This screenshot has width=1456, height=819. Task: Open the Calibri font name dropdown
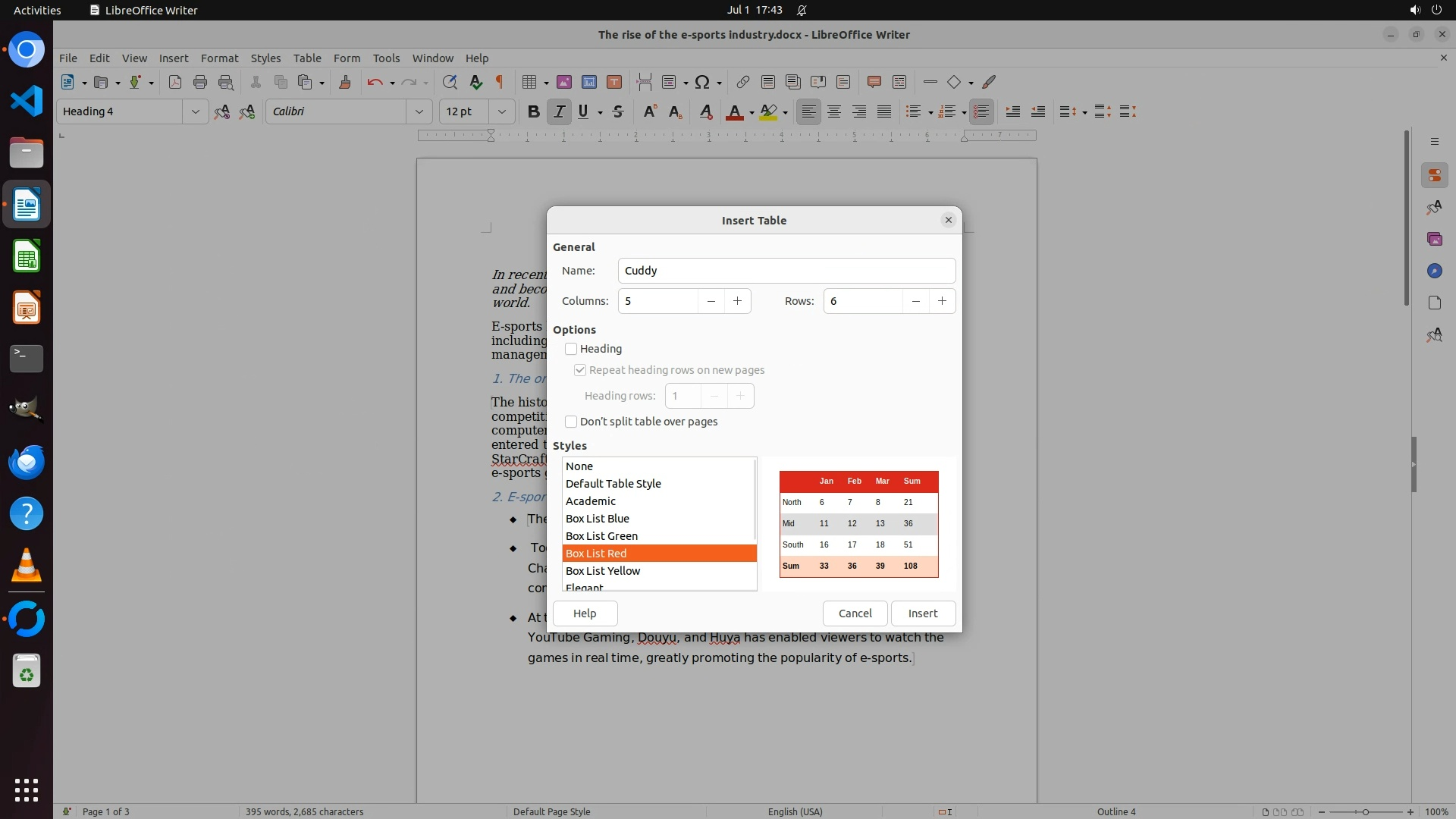pos(419,111)
